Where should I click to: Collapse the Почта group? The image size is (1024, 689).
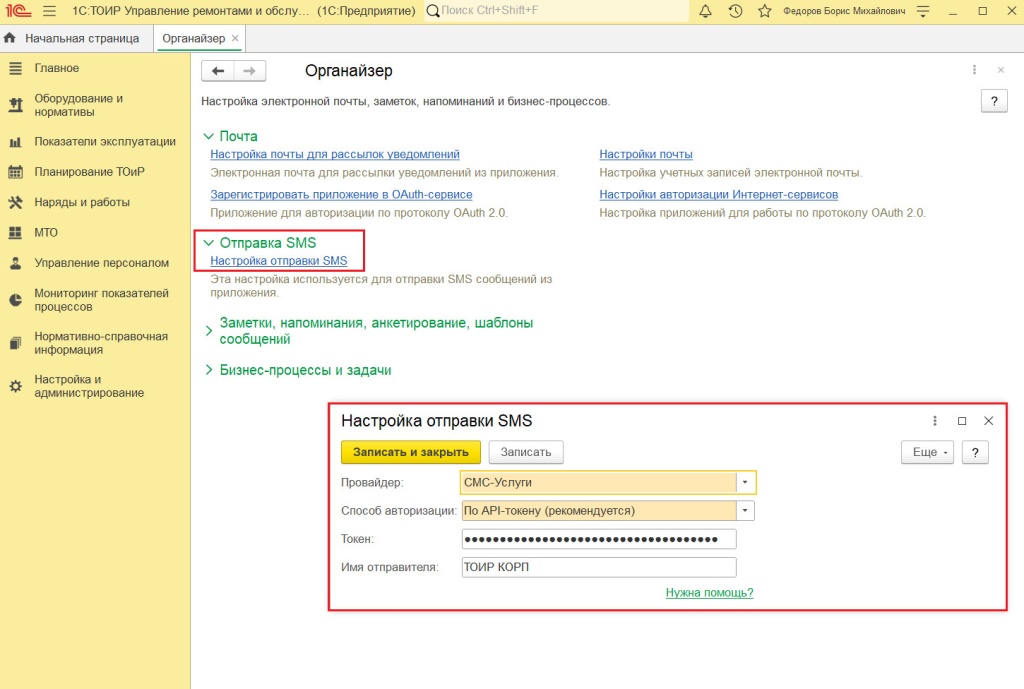pos(208,136)
